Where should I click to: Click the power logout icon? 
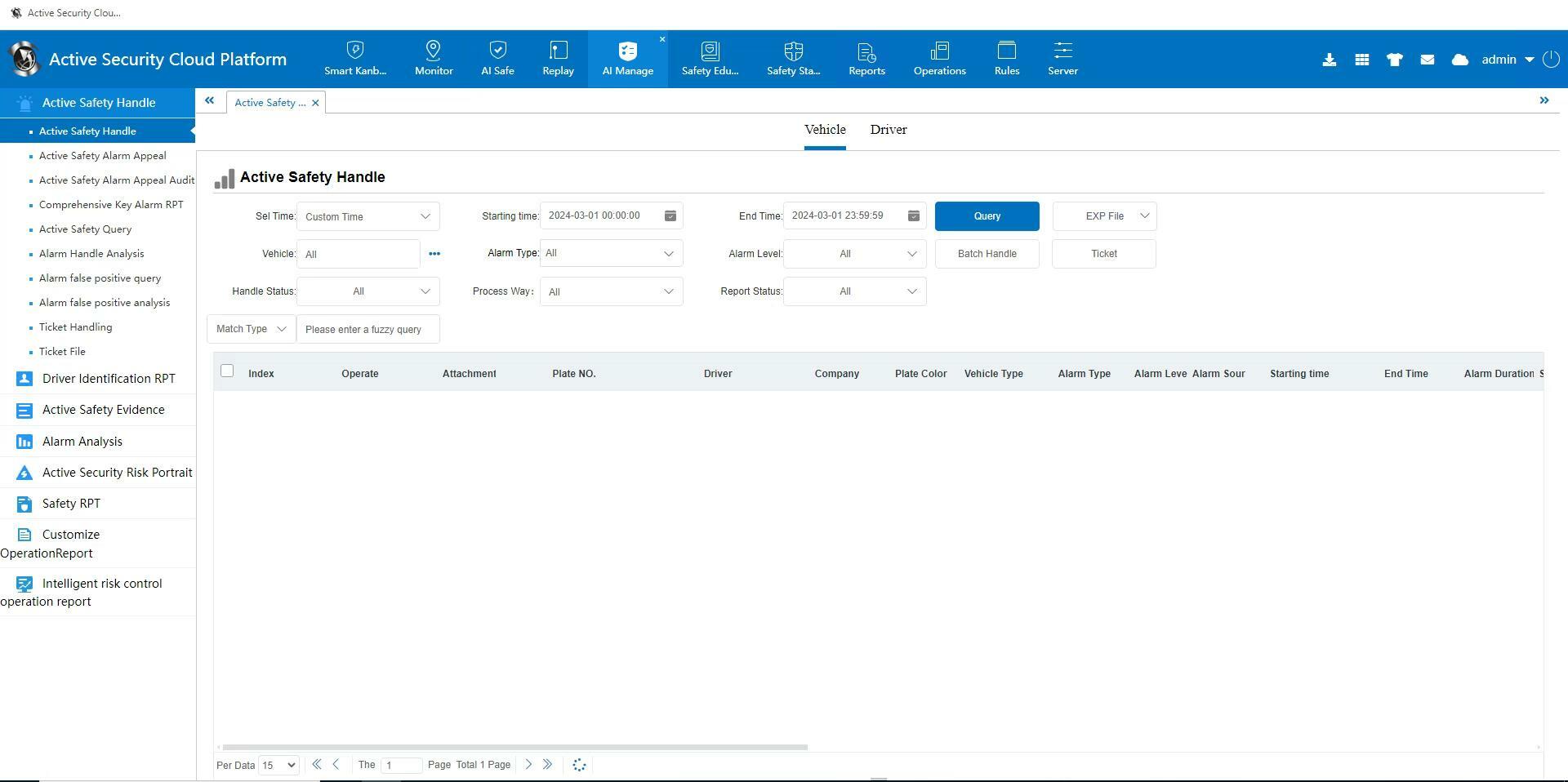(x=1551, y=60)
